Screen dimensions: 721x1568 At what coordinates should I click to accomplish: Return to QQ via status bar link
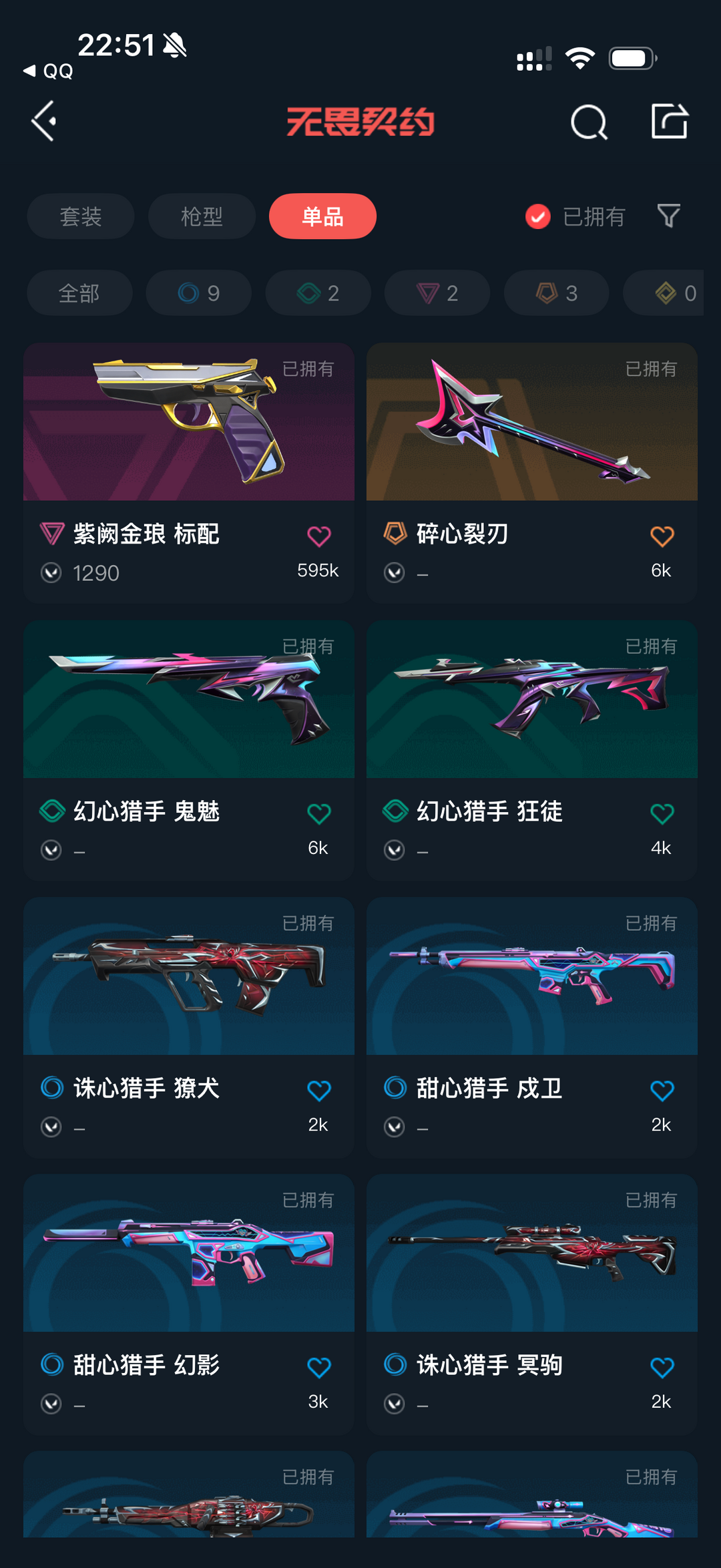[x=48, y=71]
